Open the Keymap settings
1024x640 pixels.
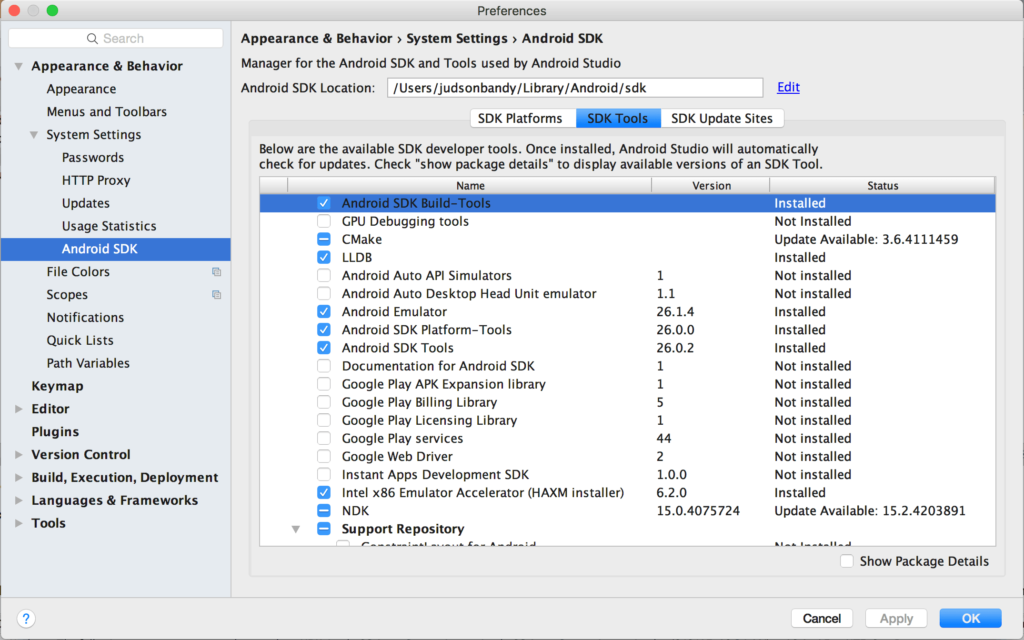click(x=57, y=386)
